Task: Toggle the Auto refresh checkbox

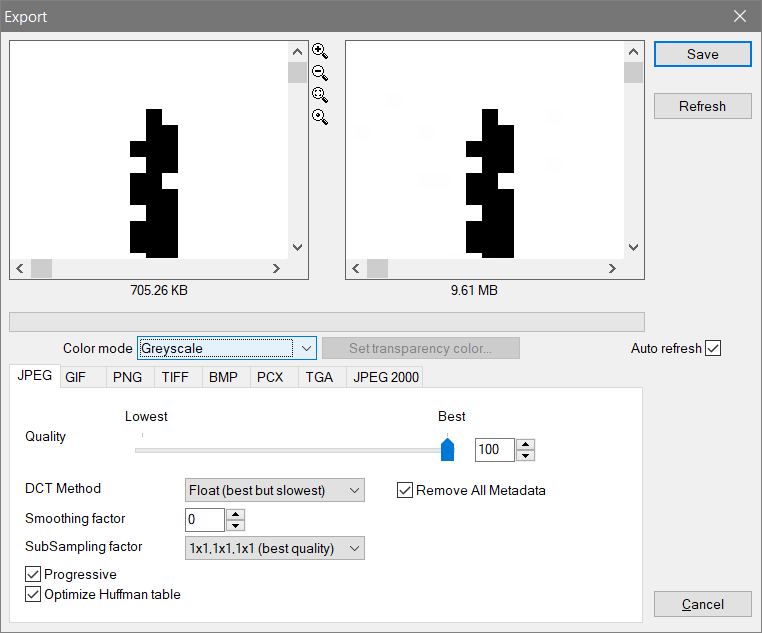Action: coord(713,348)
